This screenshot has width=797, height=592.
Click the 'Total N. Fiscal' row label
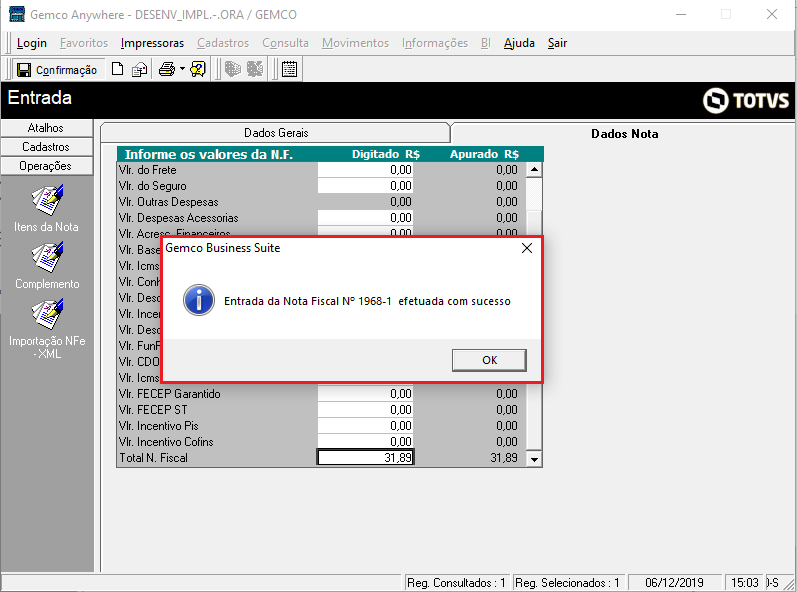(x=153, y=458)
